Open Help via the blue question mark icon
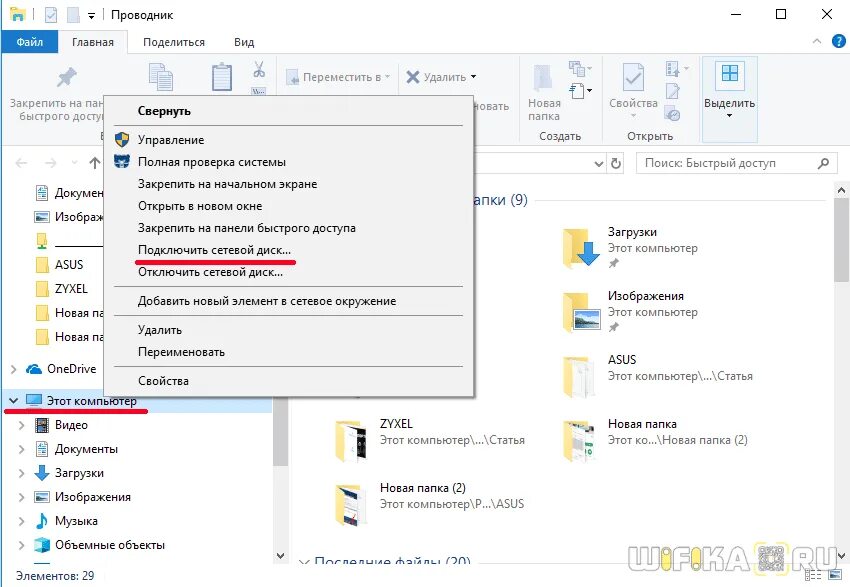Viewport: 850px width, 587px height. tap(837, 42)
